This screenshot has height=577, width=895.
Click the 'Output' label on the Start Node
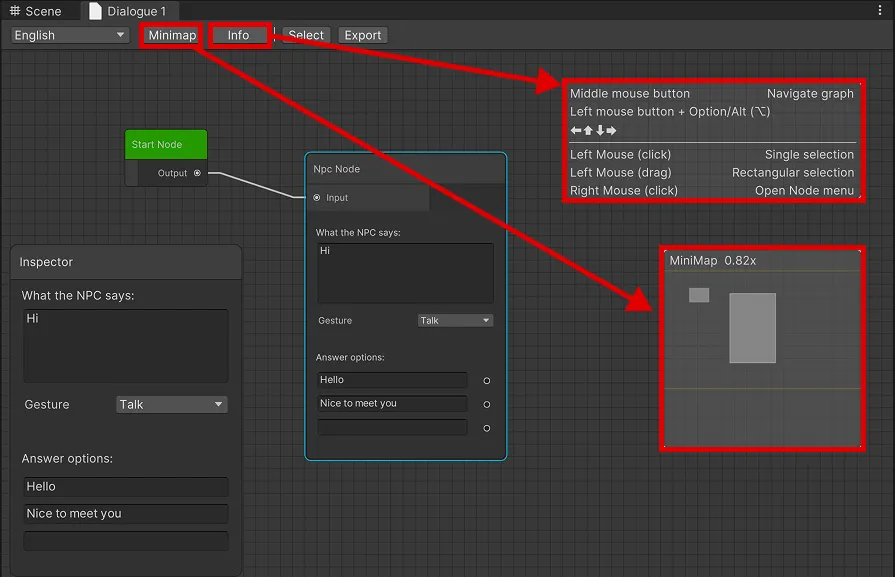172,173
